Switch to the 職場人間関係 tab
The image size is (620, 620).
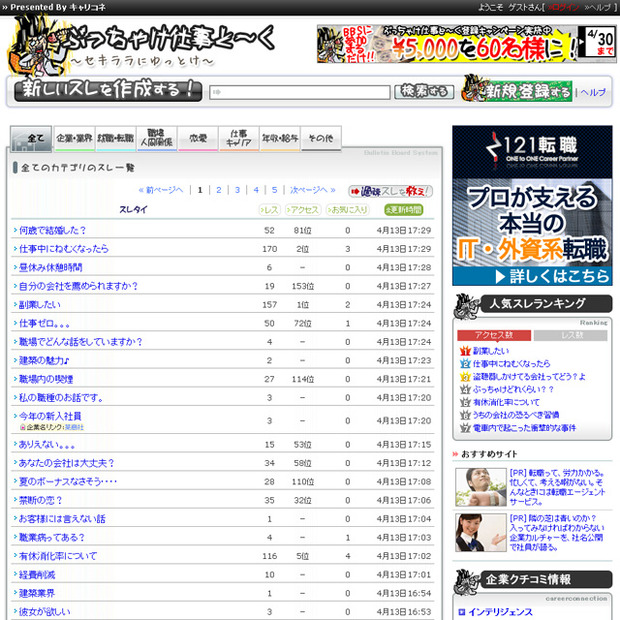[157, 139]
